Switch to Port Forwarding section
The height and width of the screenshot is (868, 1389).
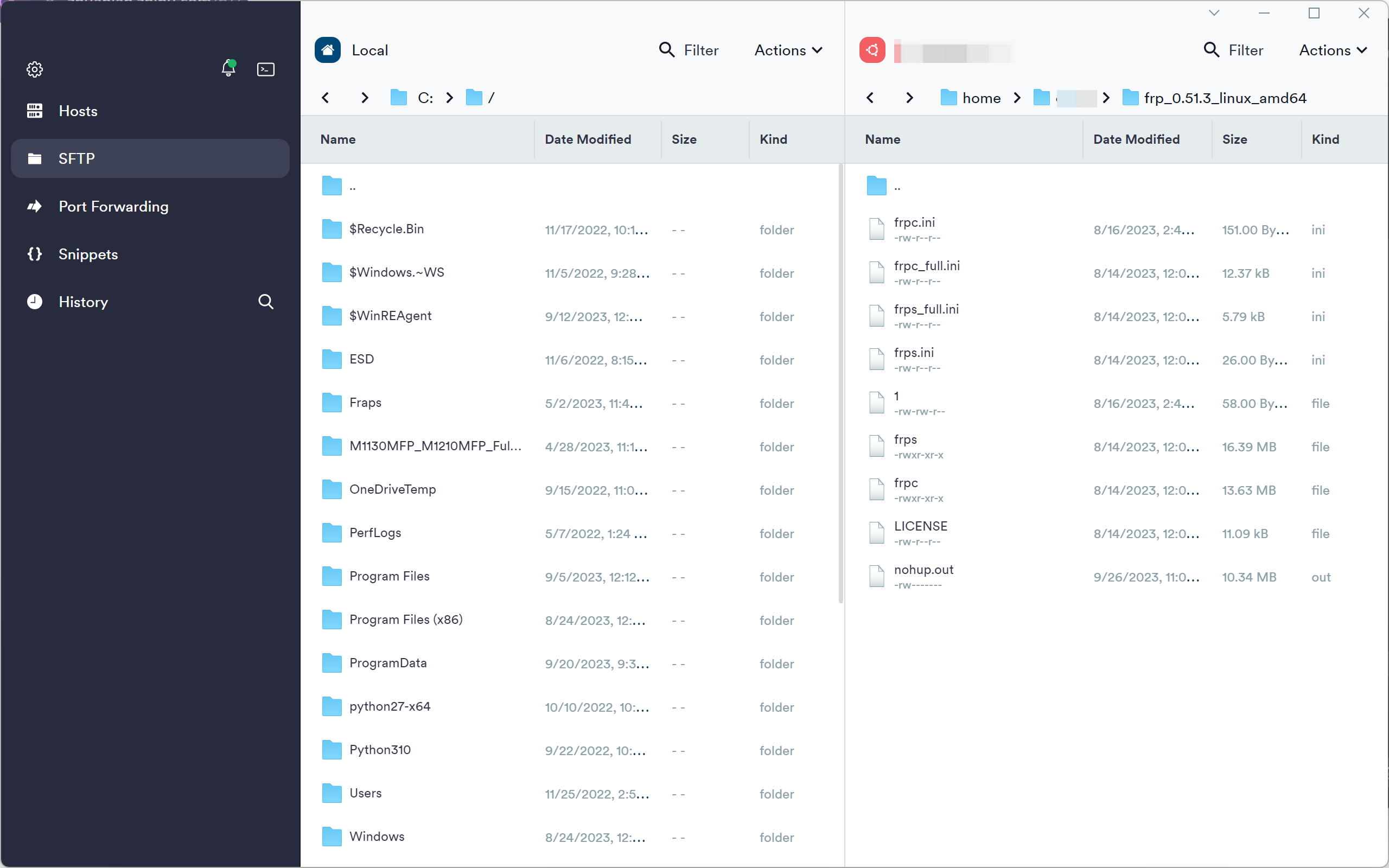(x=113, y=206)
